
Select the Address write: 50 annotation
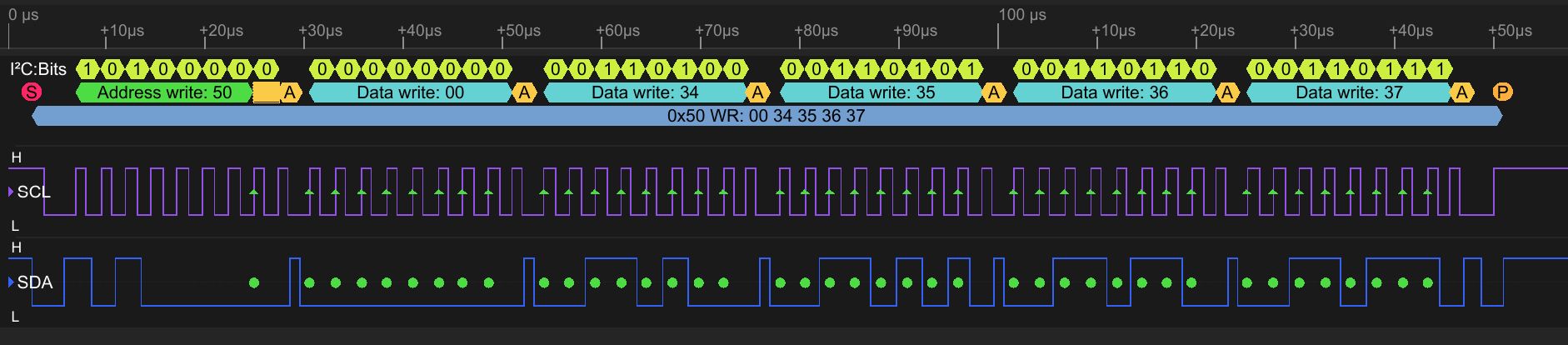tap(164, 92)
